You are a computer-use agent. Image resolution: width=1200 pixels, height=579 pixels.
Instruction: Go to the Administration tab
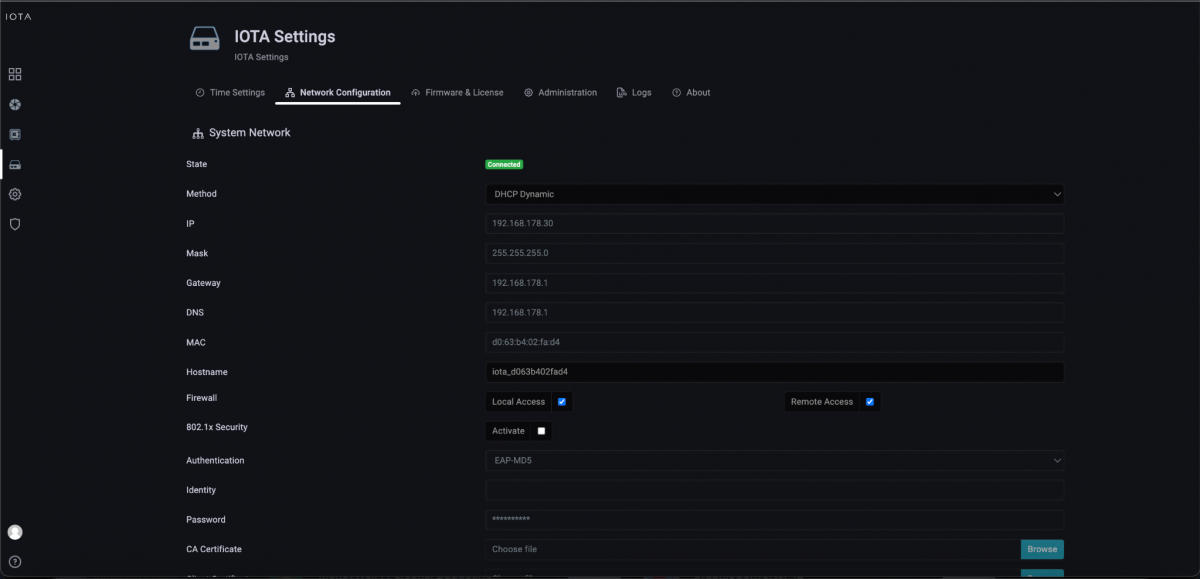(x=560, y=93)
